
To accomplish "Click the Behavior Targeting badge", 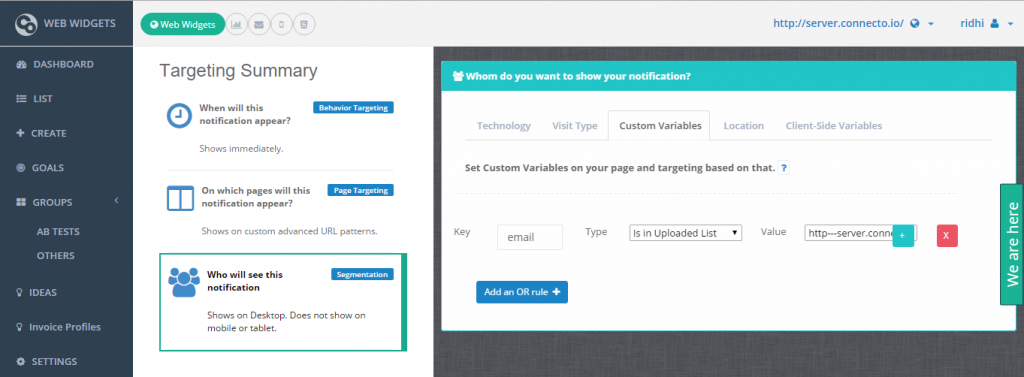I will pyautogui.click(x=353, y=108).
